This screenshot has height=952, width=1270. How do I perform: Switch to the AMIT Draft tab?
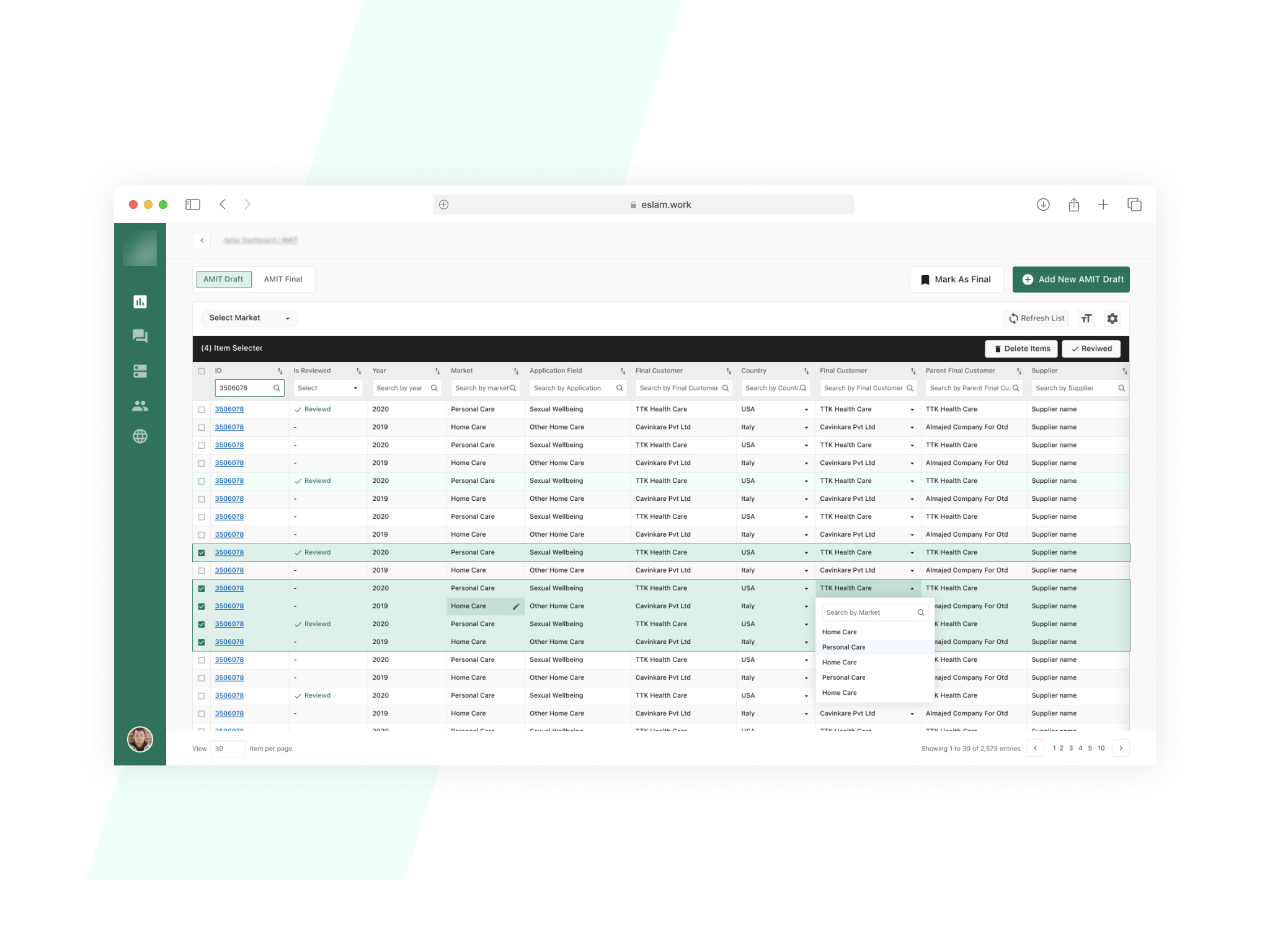pyautogui.click(x=223, y=279)
